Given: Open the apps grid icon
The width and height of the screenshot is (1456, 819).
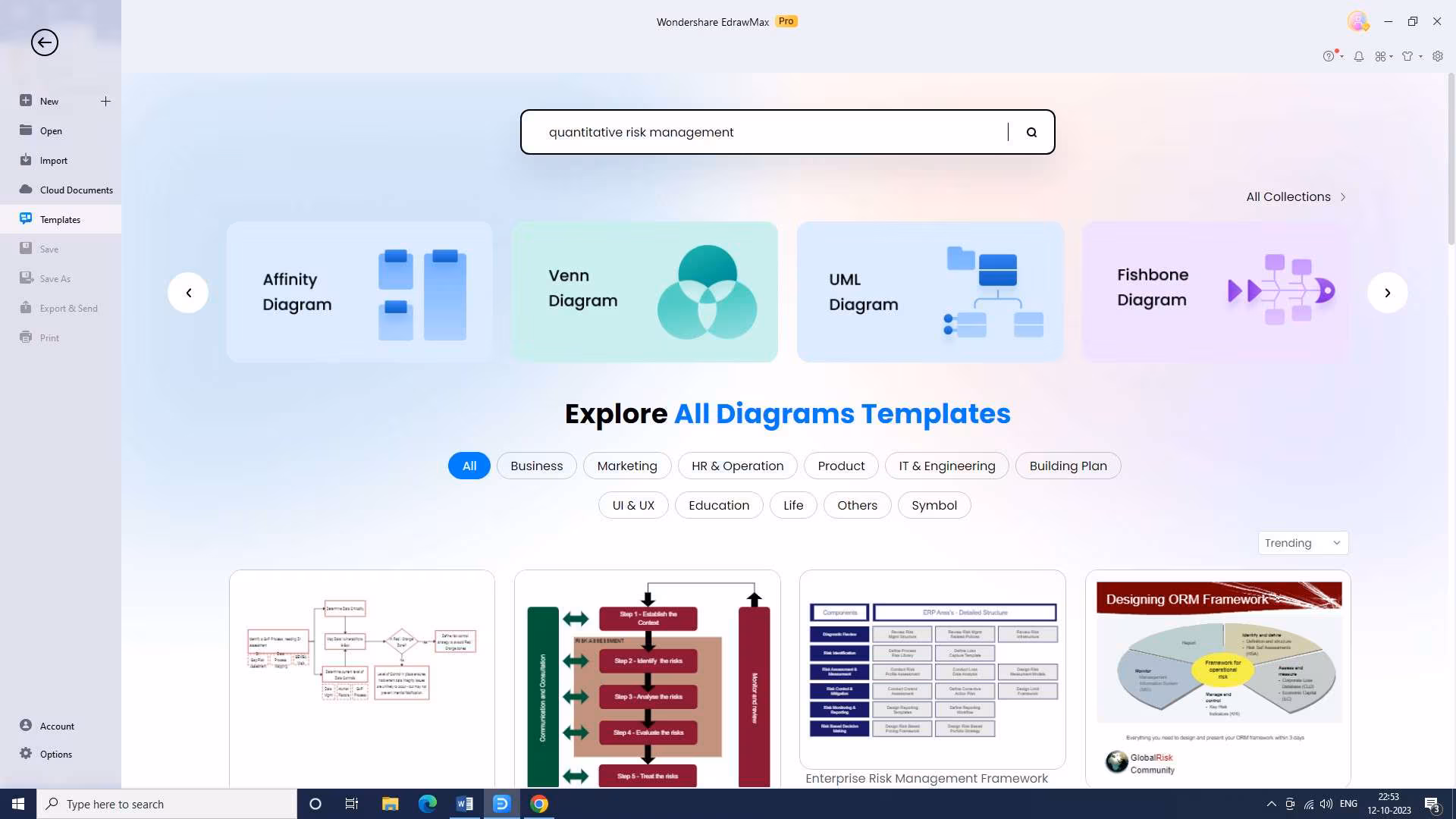Looking at the screenshot, I should click(x=1381, y=57).
